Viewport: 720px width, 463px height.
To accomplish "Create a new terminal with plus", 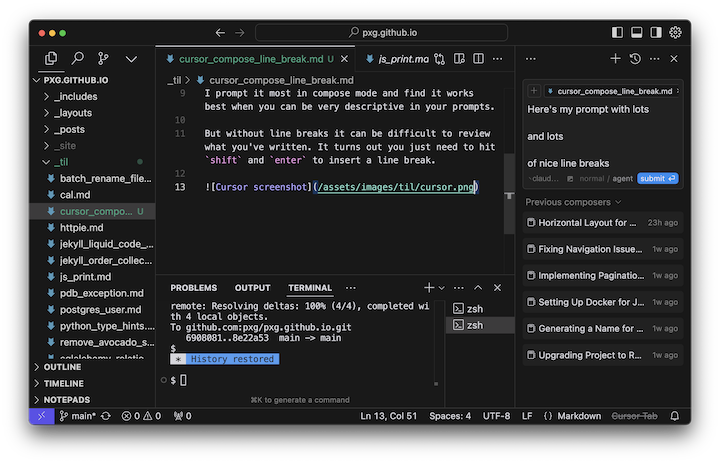I will (429, 288).
